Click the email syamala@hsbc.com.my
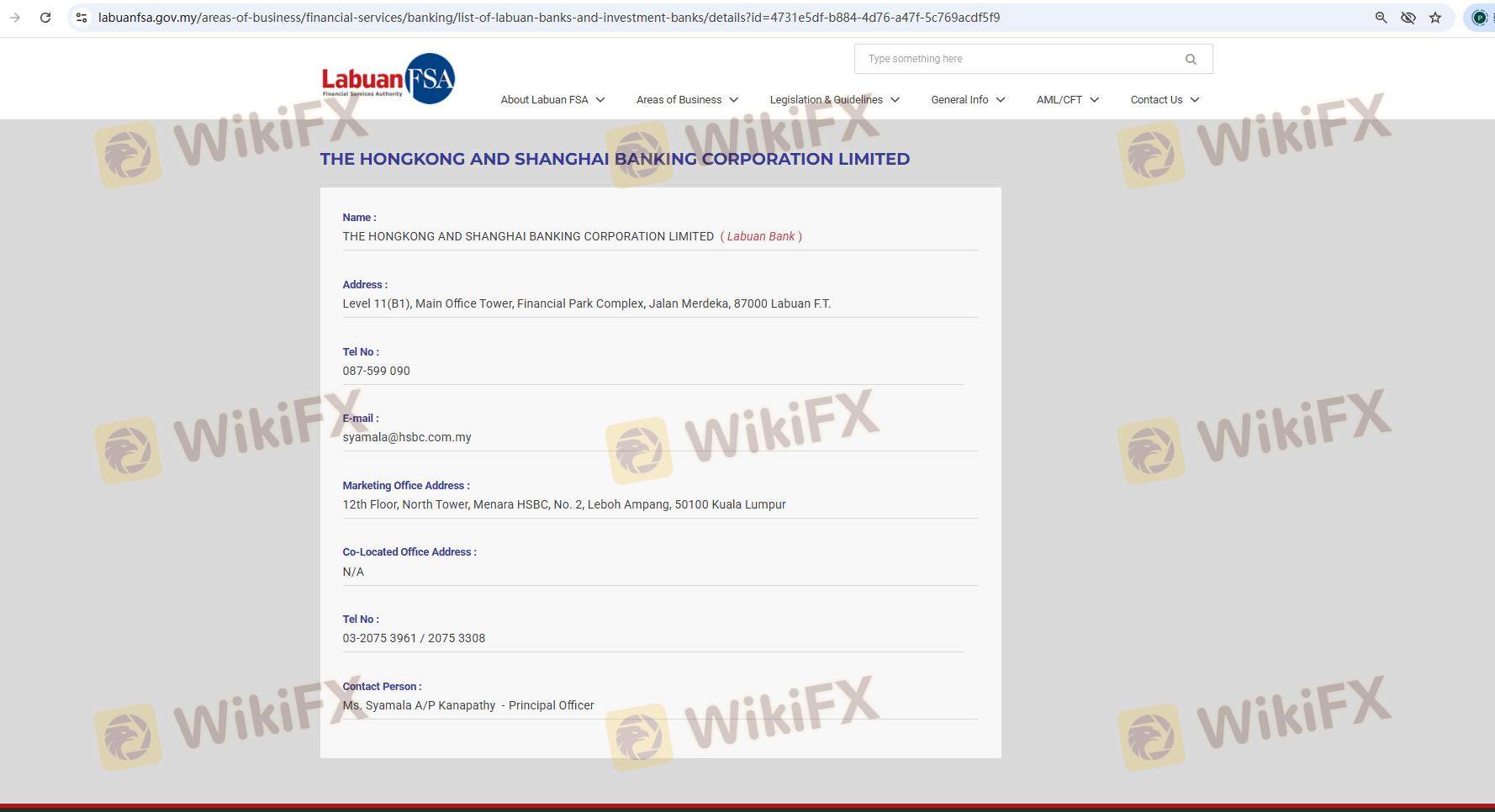 tap(407, 437)
